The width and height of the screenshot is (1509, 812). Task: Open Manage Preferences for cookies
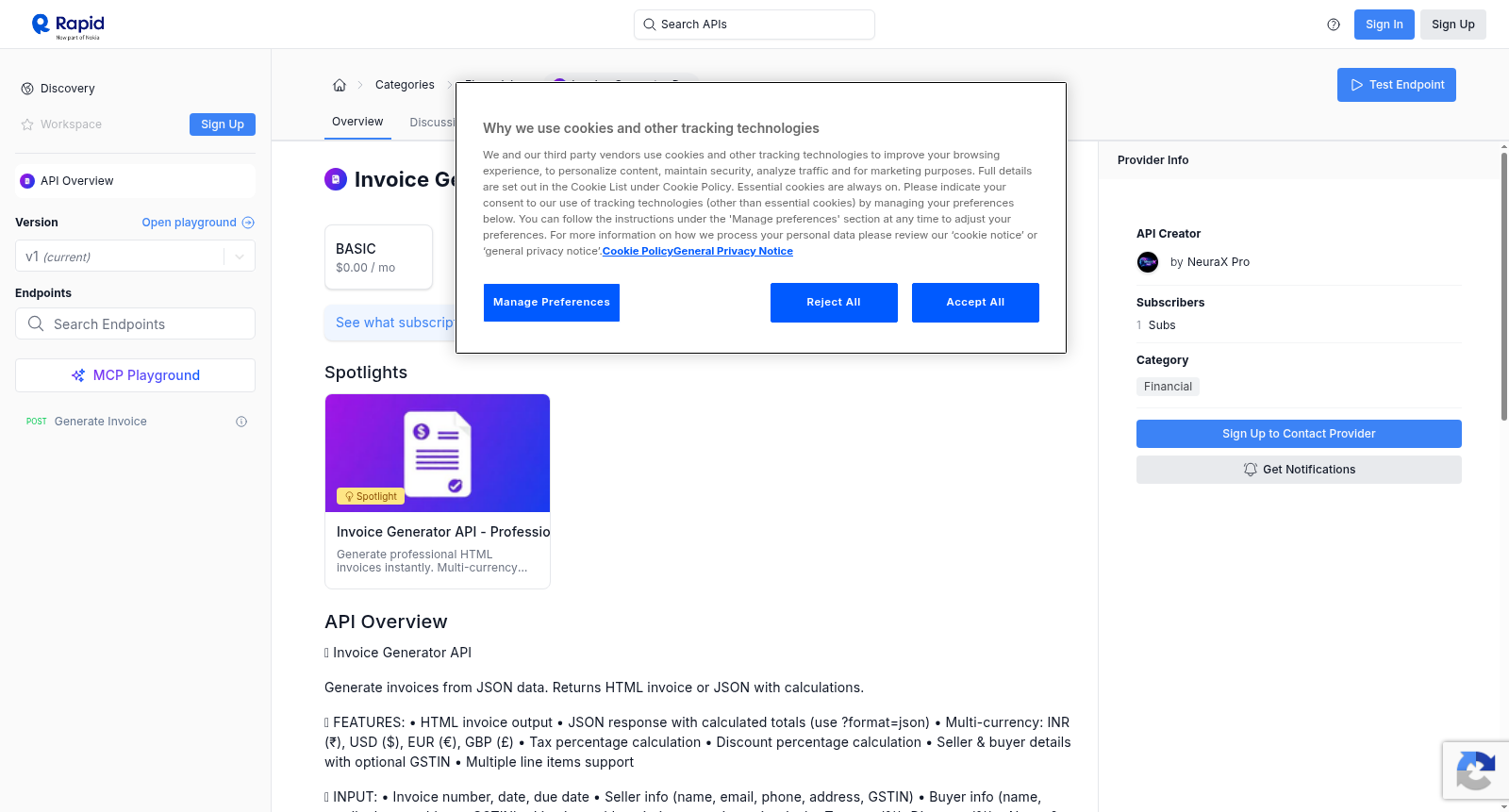(x=552, y=303)
